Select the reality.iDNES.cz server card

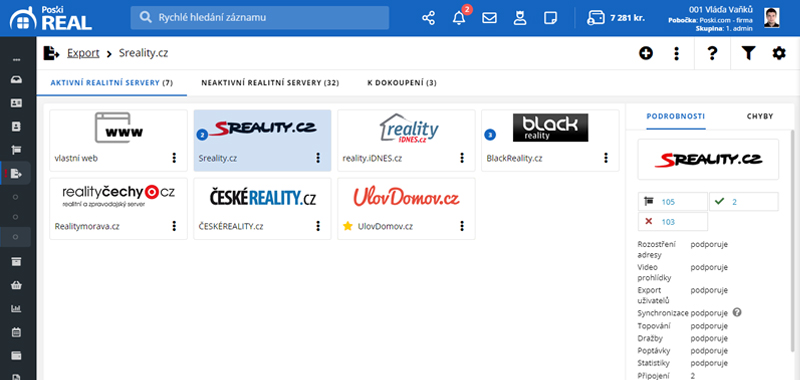pos(406,140)
